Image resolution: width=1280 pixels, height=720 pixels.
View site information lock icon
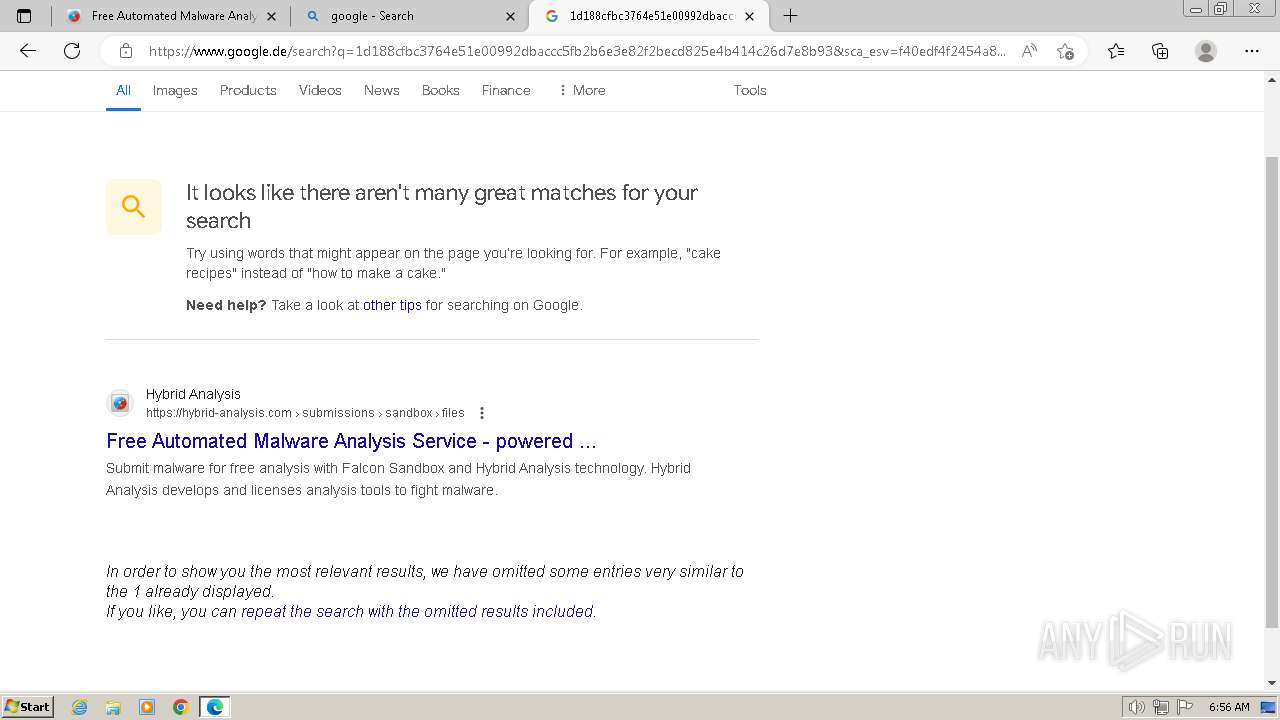pyautogui.click(x=126, y=51)
